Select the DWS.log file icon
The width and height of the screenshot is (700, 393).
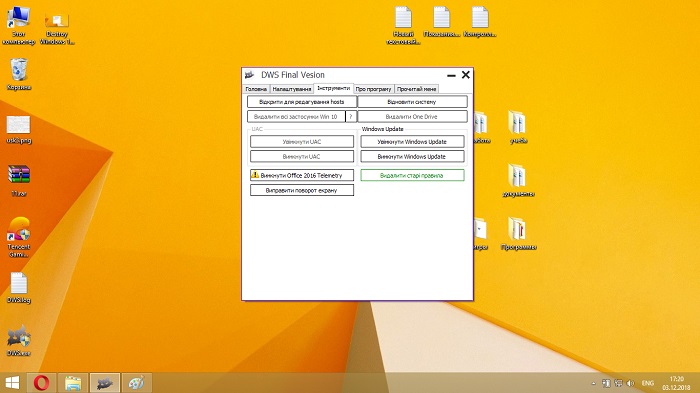click(x=19, y=288)
